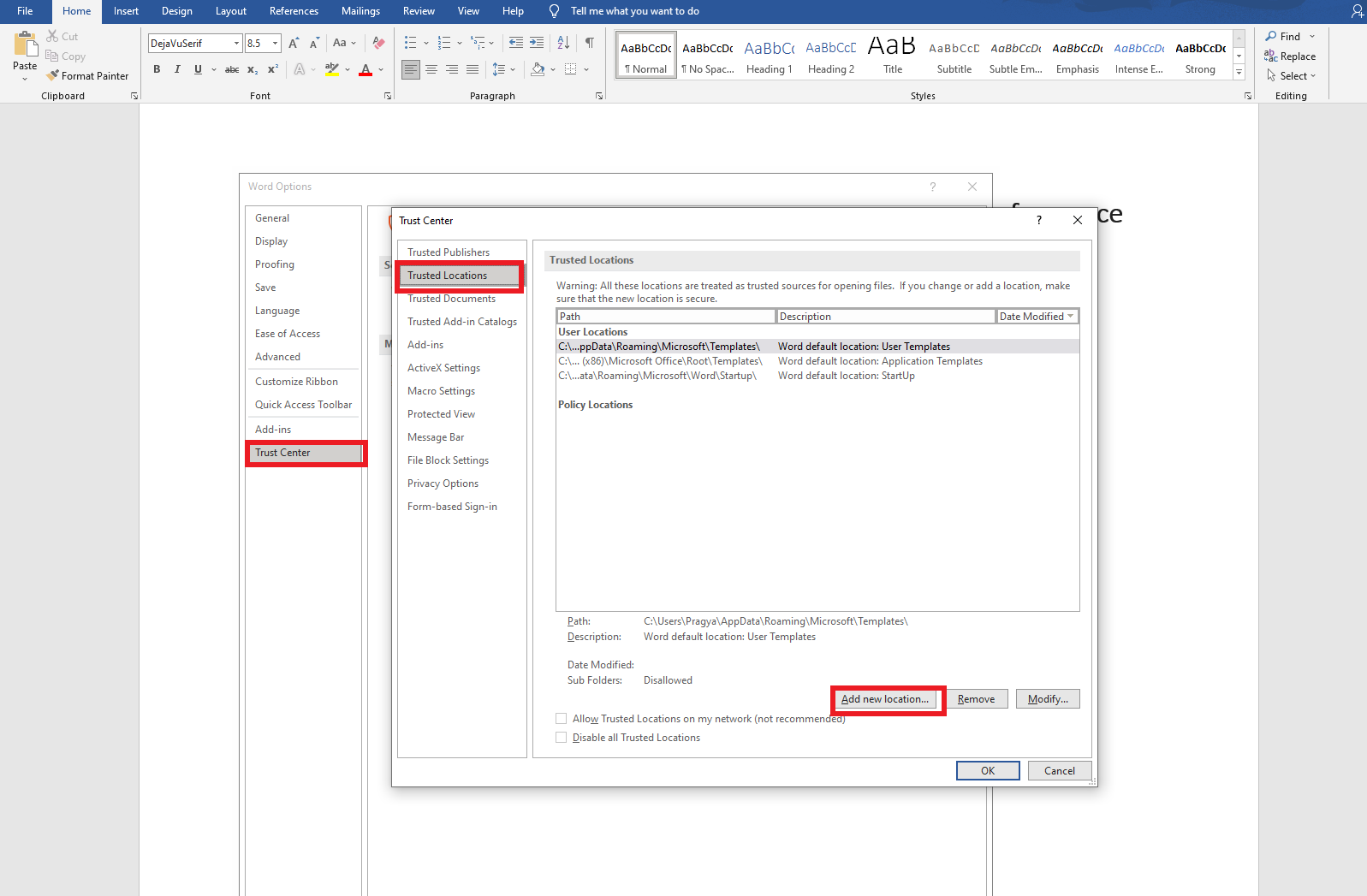Select Protected View category
The width and height of the screenshot is (1367, 896).
point(441,414)
